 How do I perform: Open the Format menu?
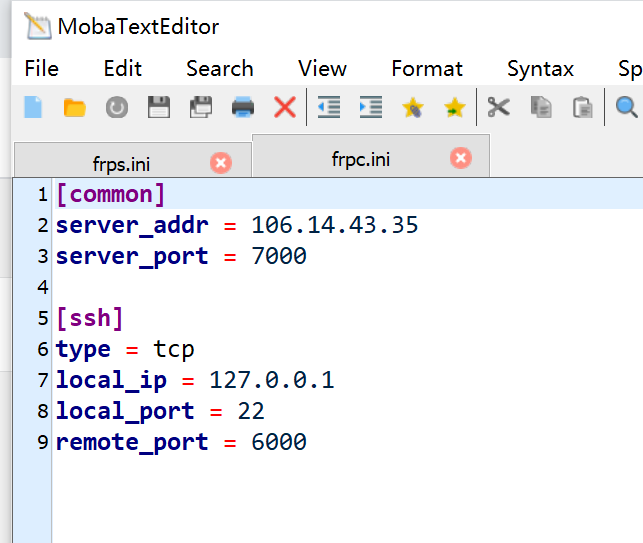tap(427, 68)
